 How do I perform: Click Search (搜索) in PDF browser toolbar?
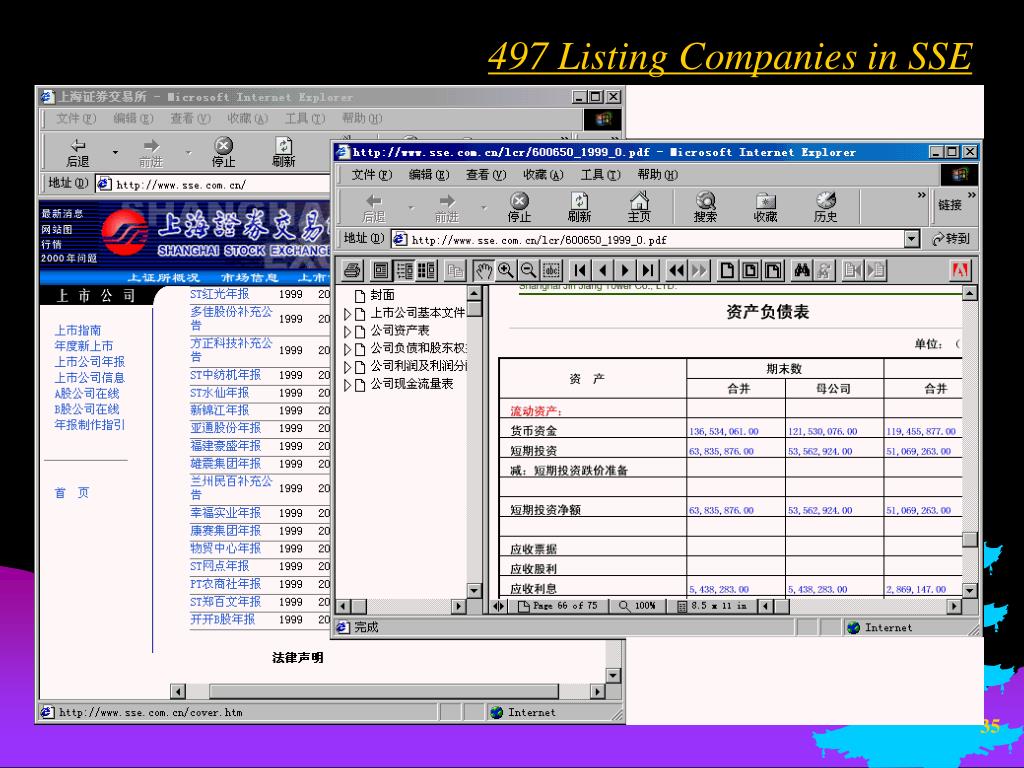coord(705,207)
